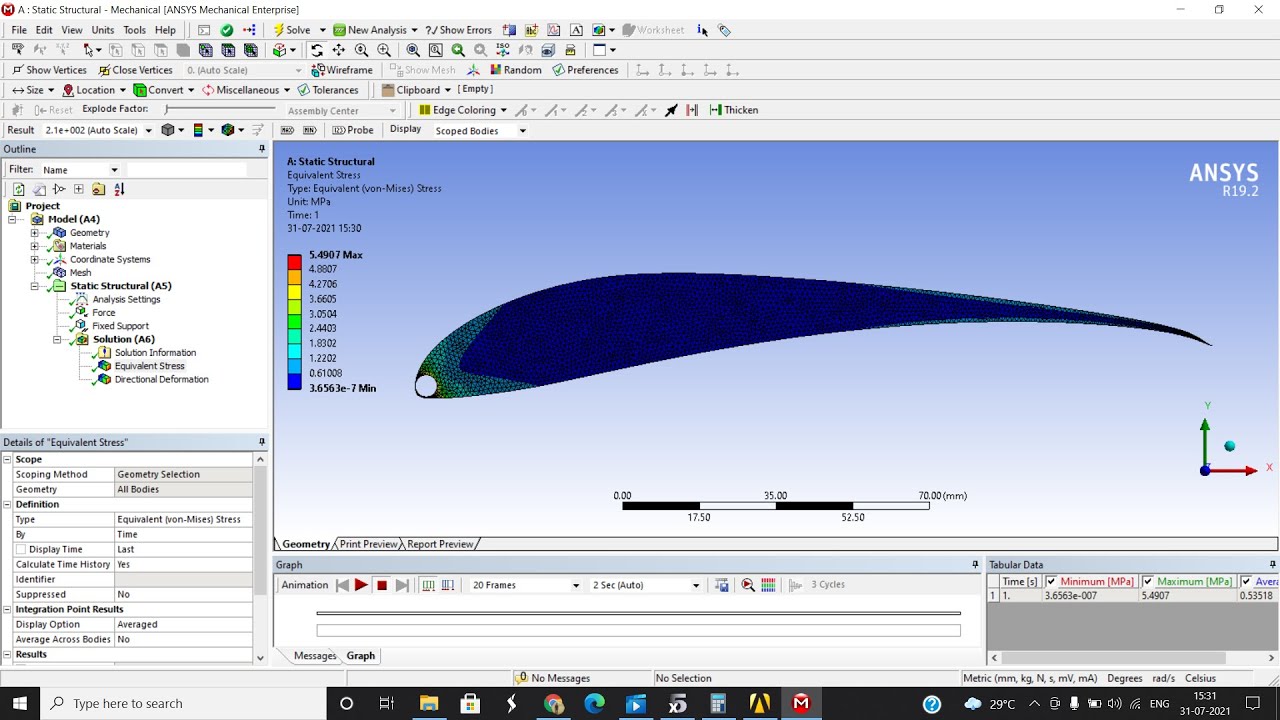
Task: Click the green checkmark icon beside Help
Action: 227,30
